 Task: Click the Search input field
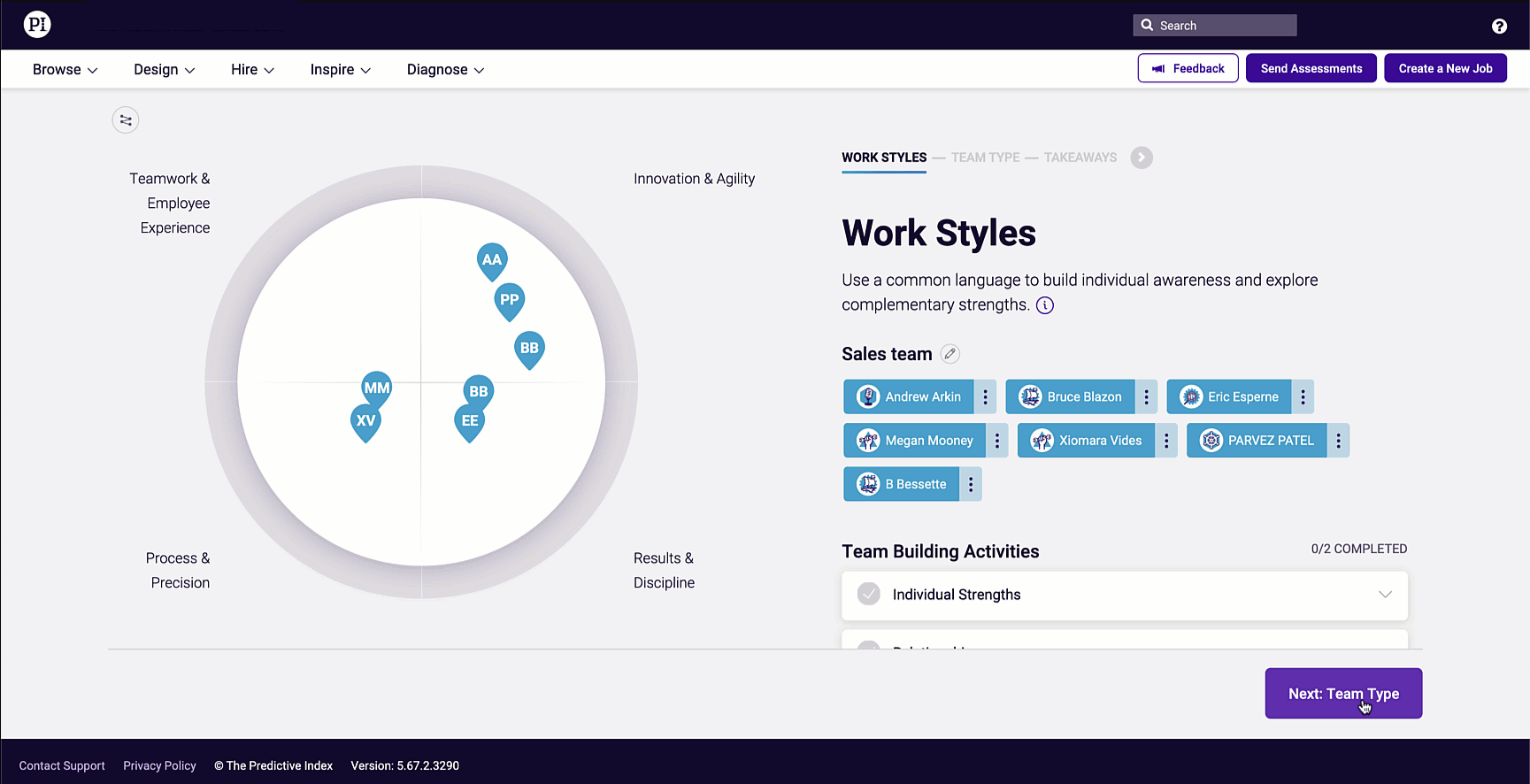(1214, 25)
